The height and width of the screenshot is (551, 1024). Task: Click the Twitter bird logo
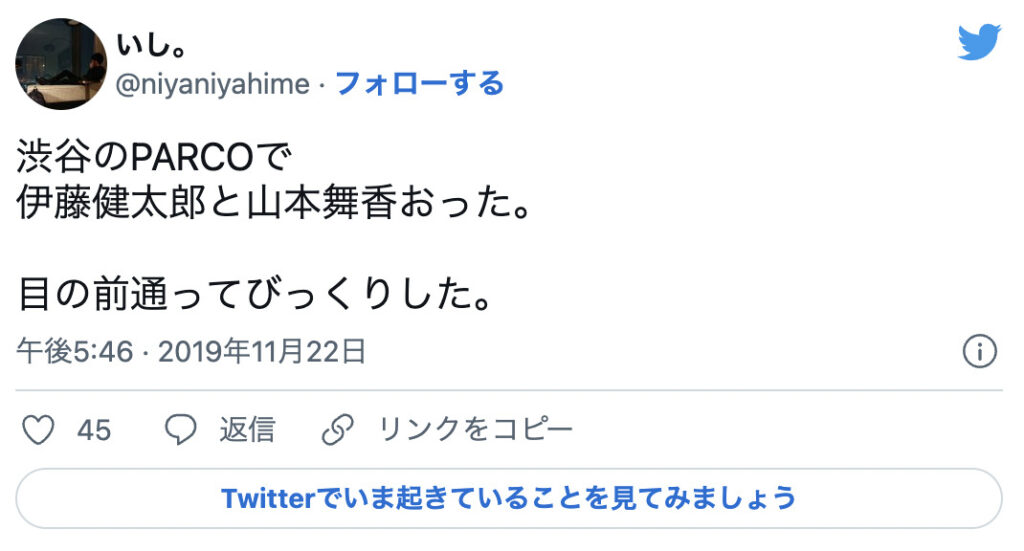[979, 42]
